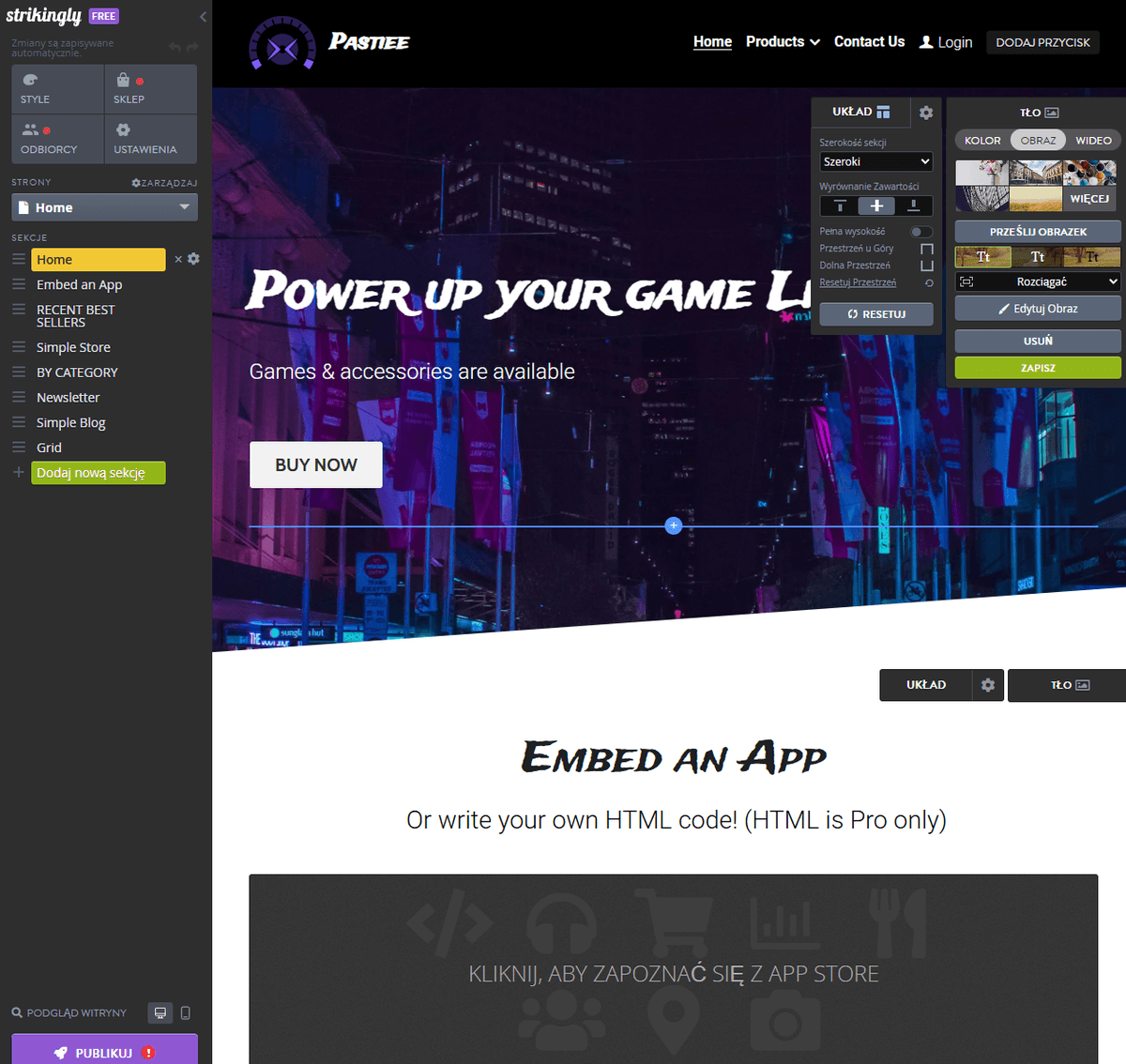Image resolution: width=1126 pixels, height=1064 pixels.
Task: Grab Simple Store section drag handle
Action: point(19,347)
